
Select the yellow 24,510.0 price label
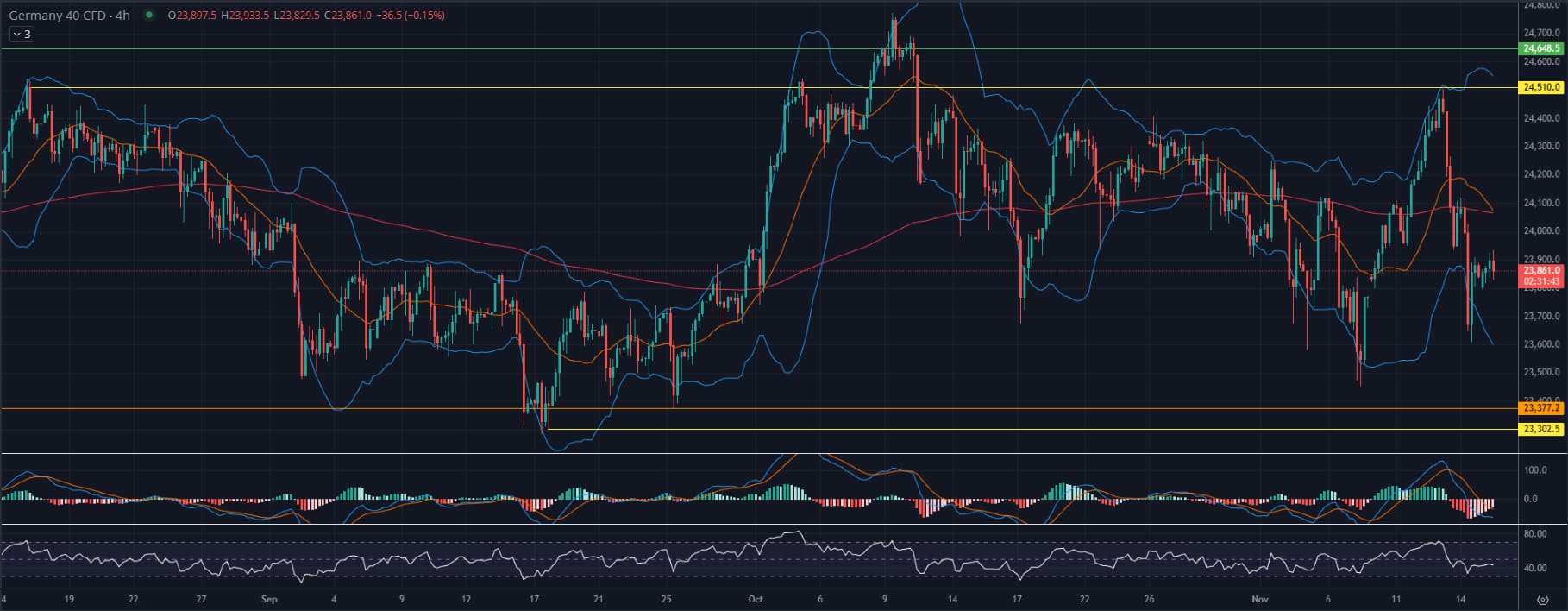pos(1541,87)
